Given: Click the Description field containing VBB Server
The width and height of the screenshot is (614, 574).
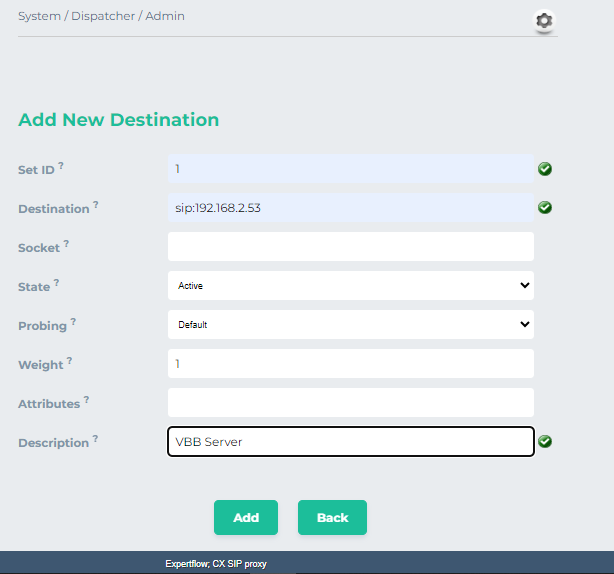Looking at the screenshot, I should coord(350,442).
